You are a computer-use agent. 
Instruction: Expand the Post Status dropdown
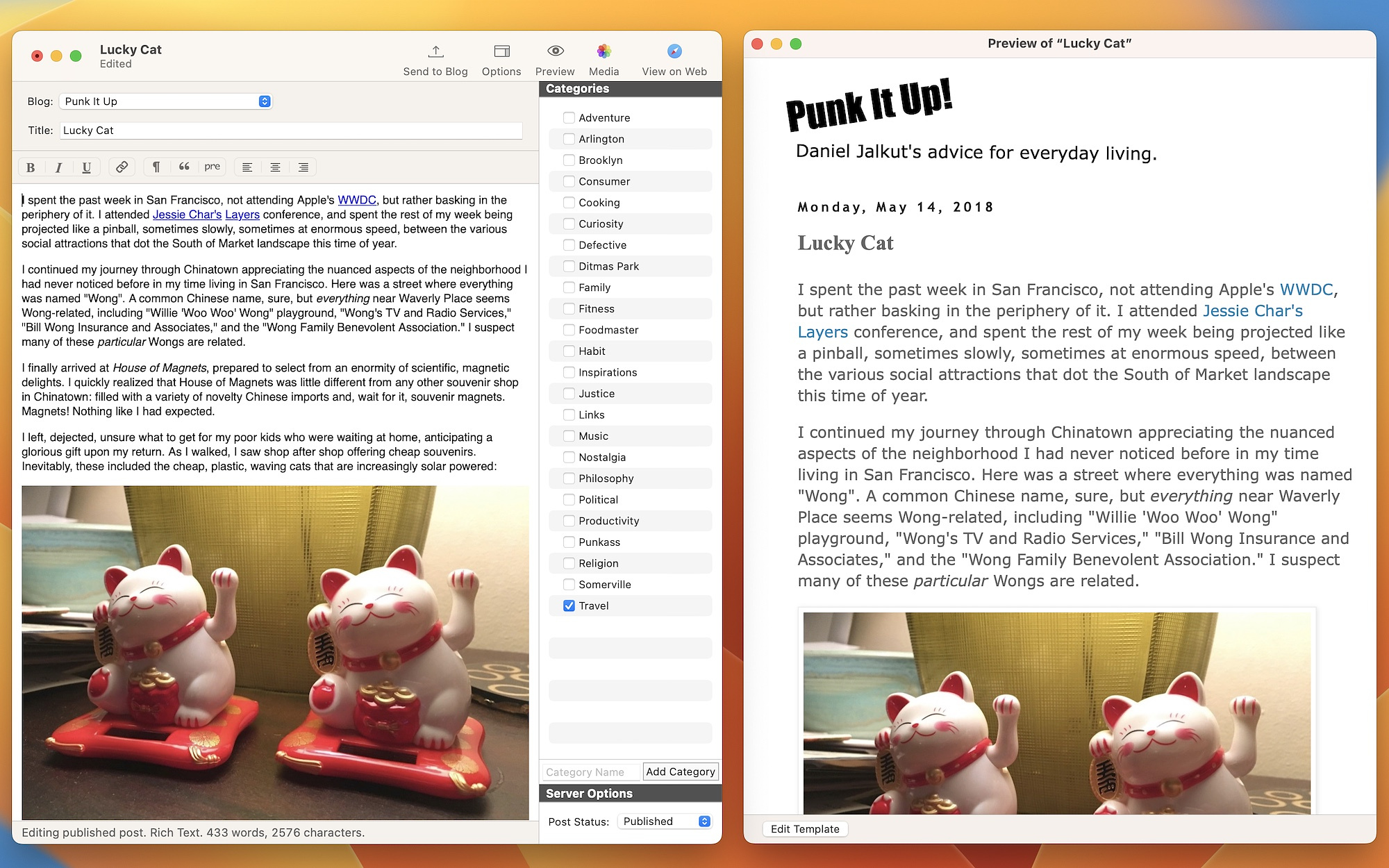point(664,821)
